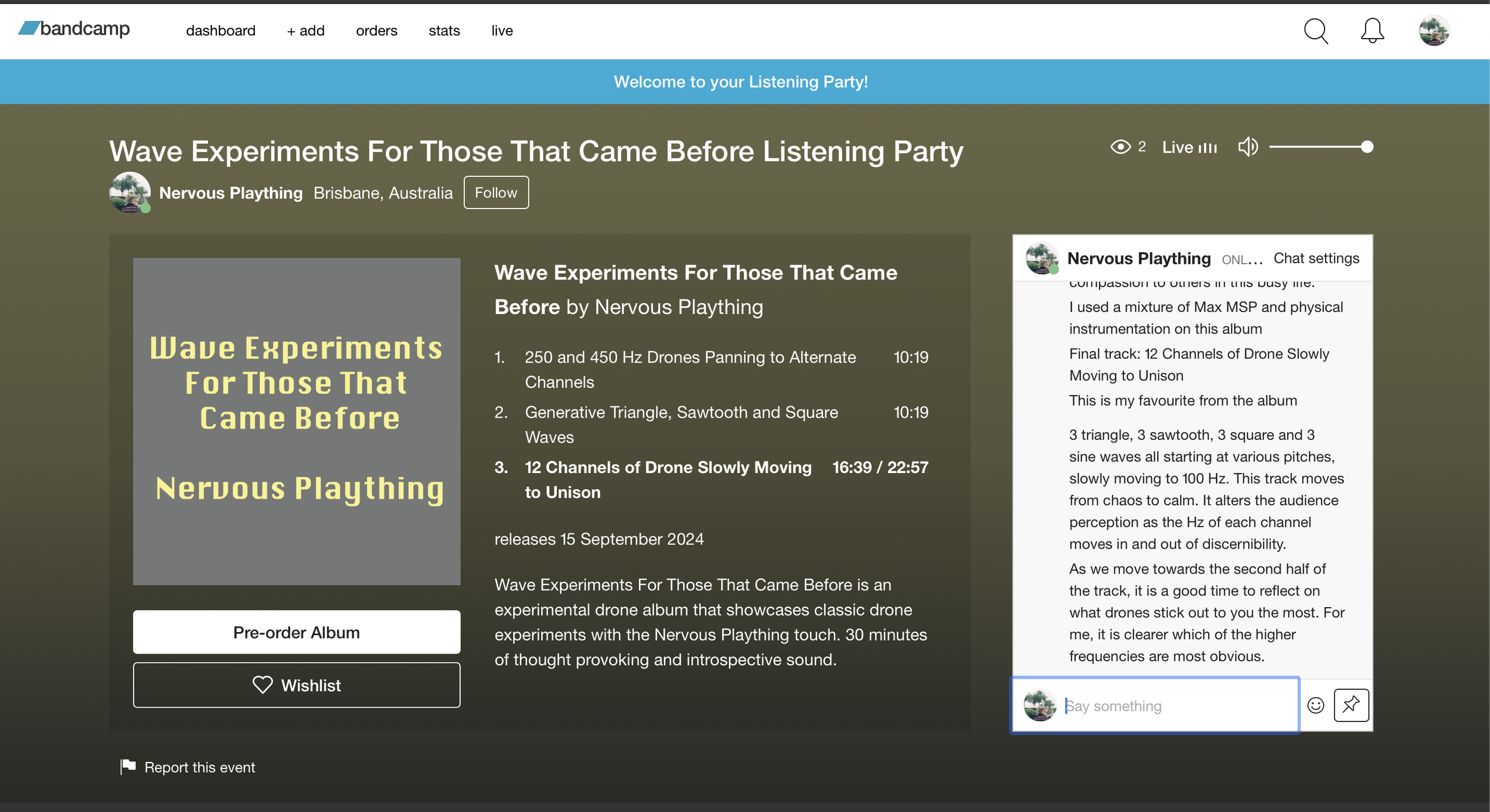The height and width of the screenshot is (812, 1490).
Task: Open the emoji picker in chat
Action: point(1315,705)
